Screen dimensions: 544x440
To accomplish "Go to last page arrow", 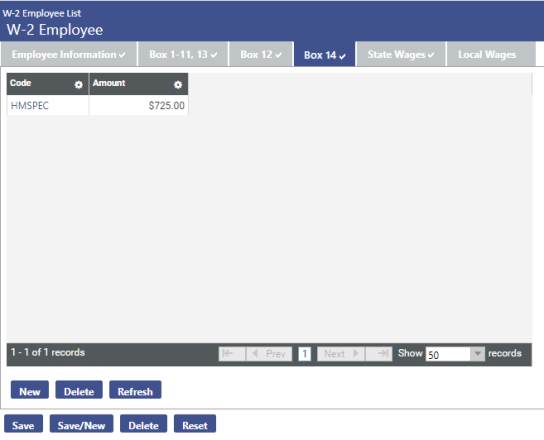I will 379,354.
